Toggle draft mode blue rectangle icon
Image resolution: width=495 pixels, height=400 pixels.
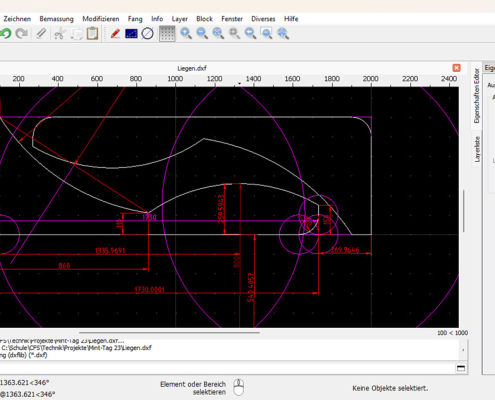coord(131,34)
